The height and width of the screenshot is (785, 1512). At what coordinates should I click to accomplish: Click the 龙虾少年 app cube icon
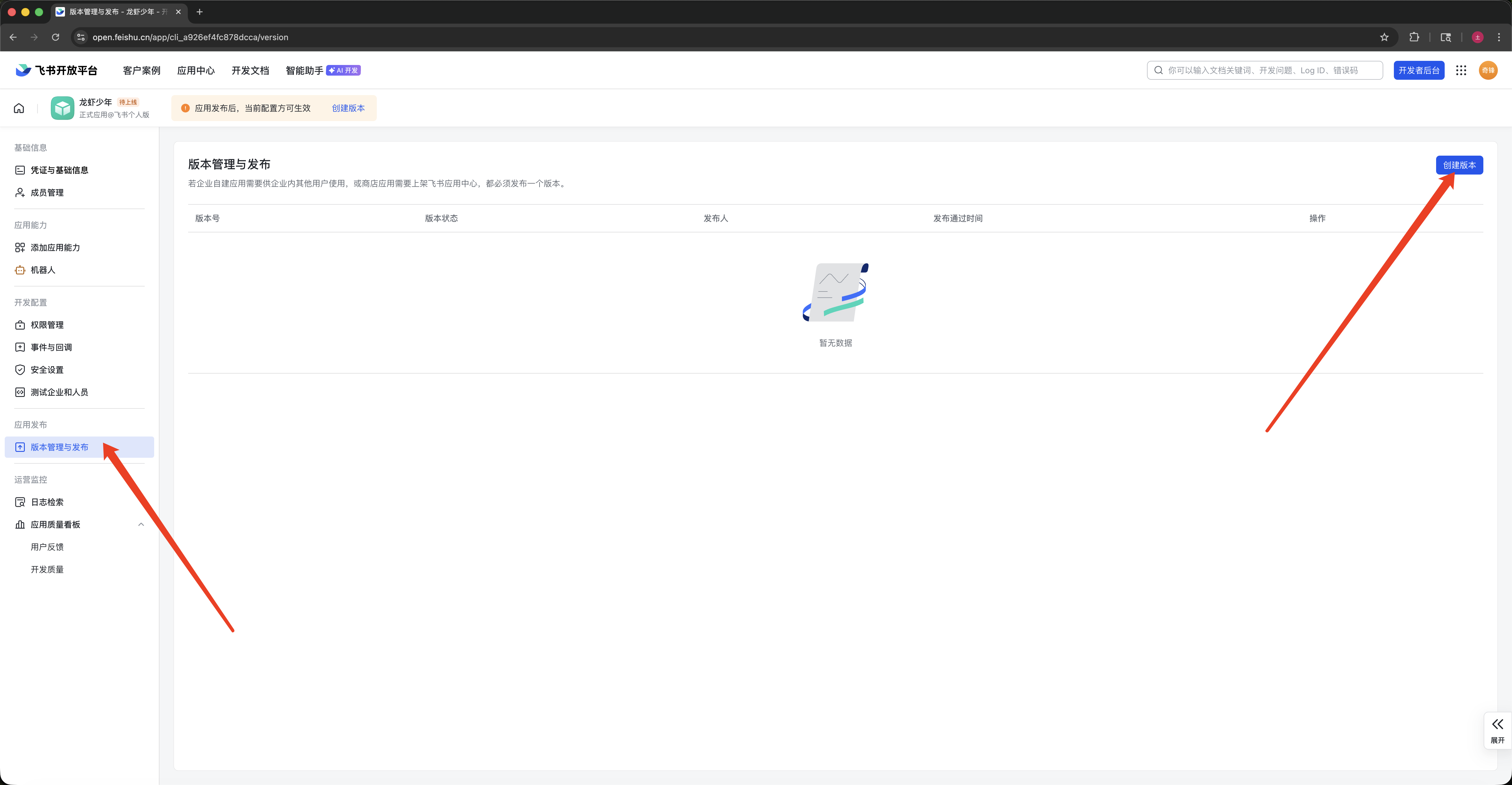[x=62, y=108]
